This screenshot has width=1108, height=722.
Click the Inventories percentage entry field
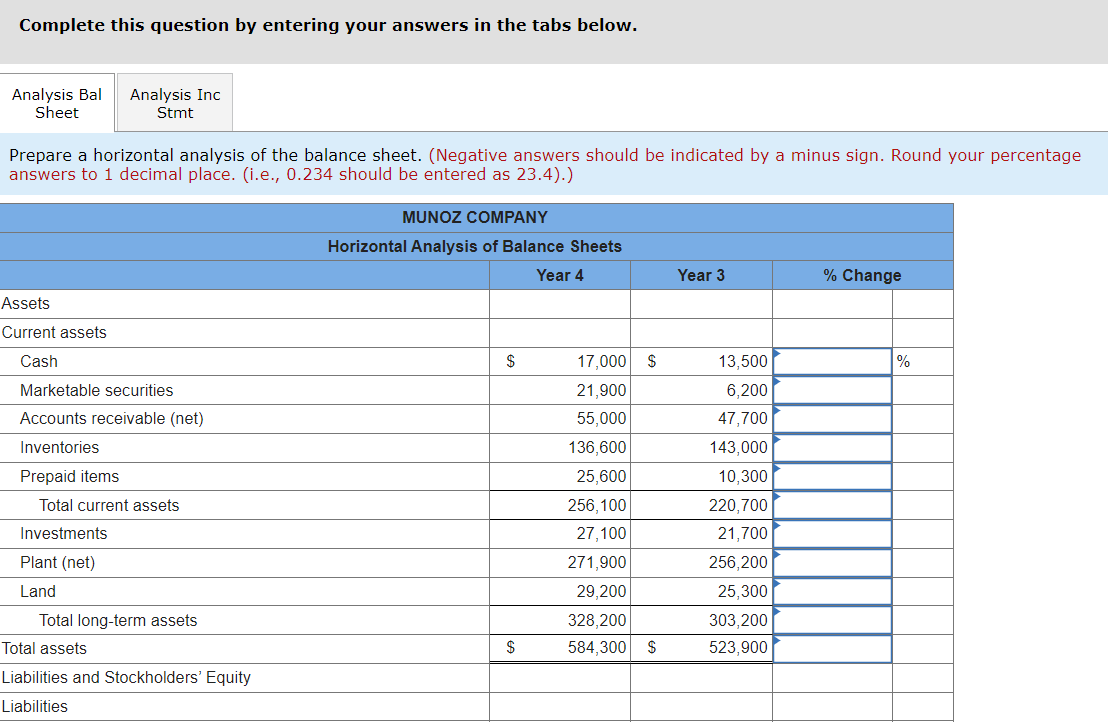832,447
